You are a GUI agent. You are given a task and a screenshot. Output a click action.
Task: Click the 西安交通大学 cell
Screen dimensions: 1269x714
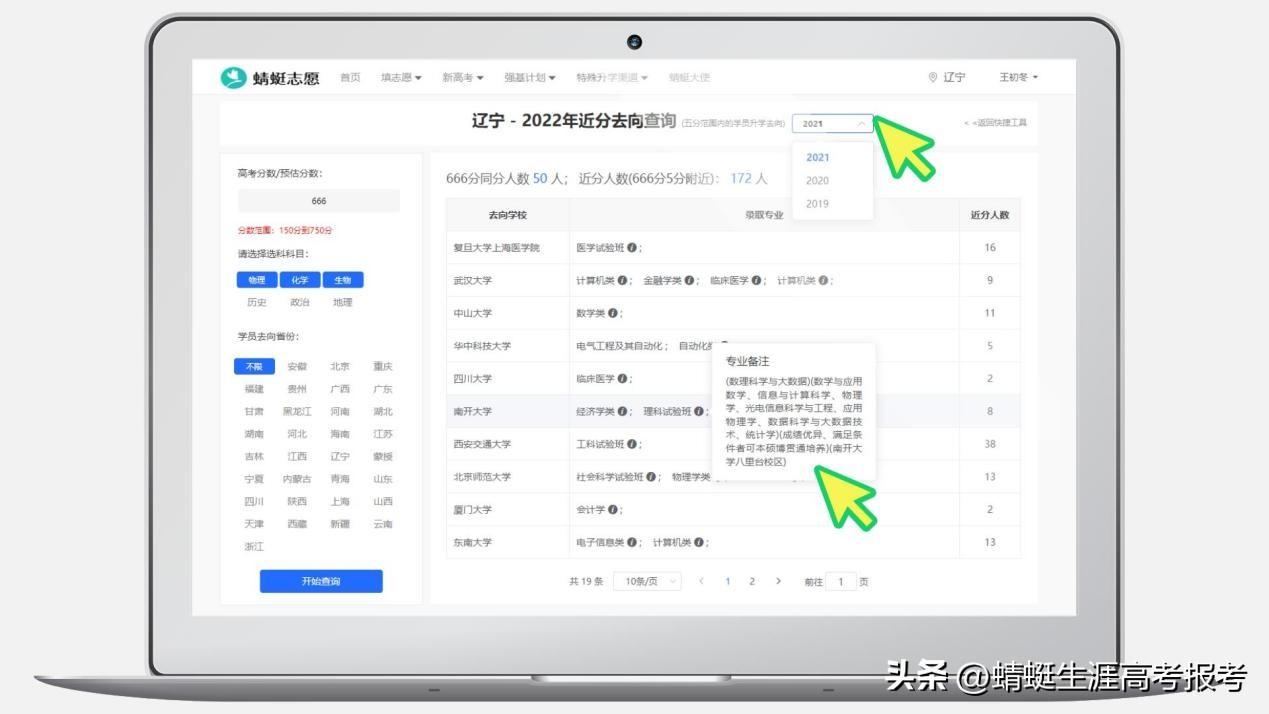pyautogui.click(x=508, y=444)
